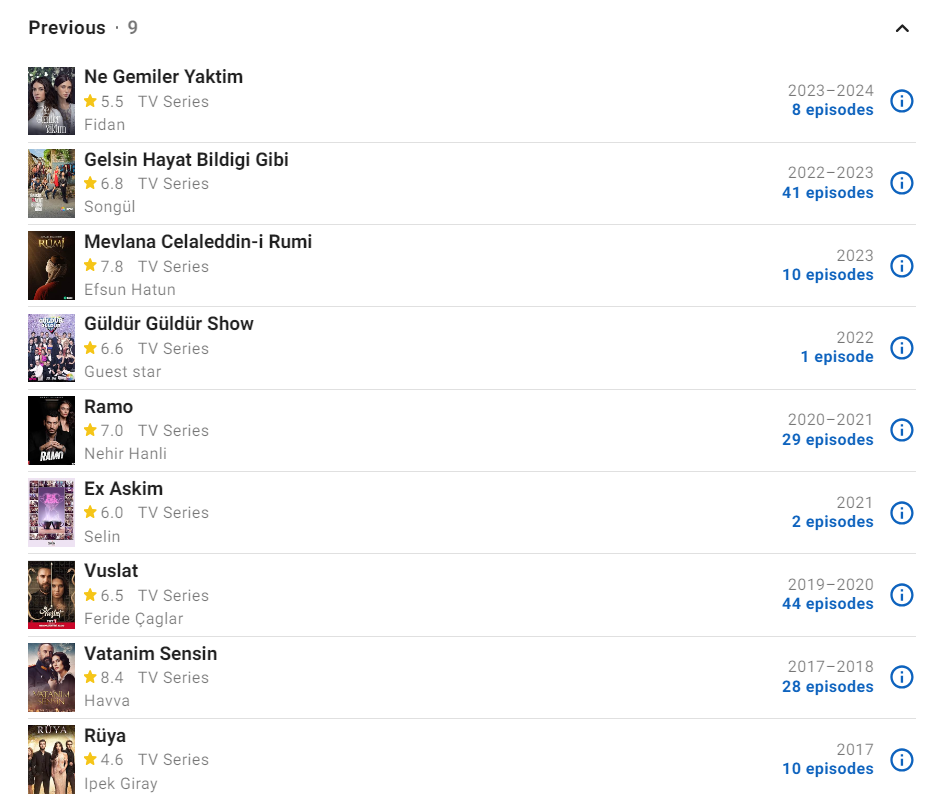Open info icon for Ne Gemiler Yaktim

pyautogui.click(x=901, y=101)
